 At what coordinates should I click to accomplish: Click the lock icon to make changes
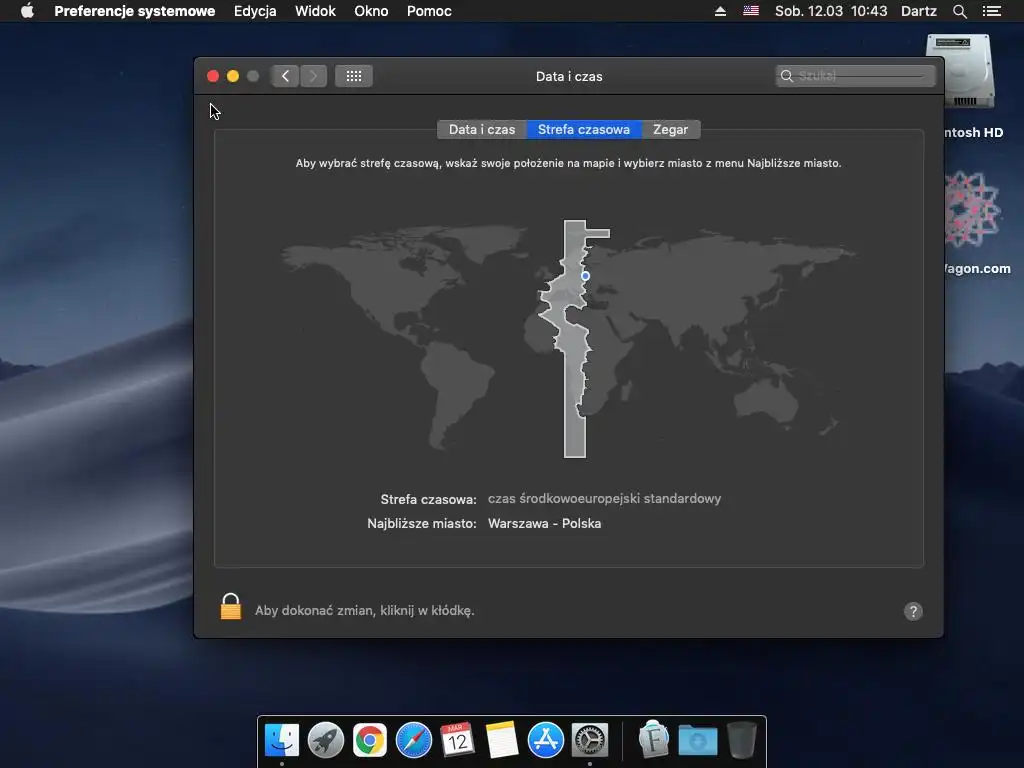pos(231,607)
